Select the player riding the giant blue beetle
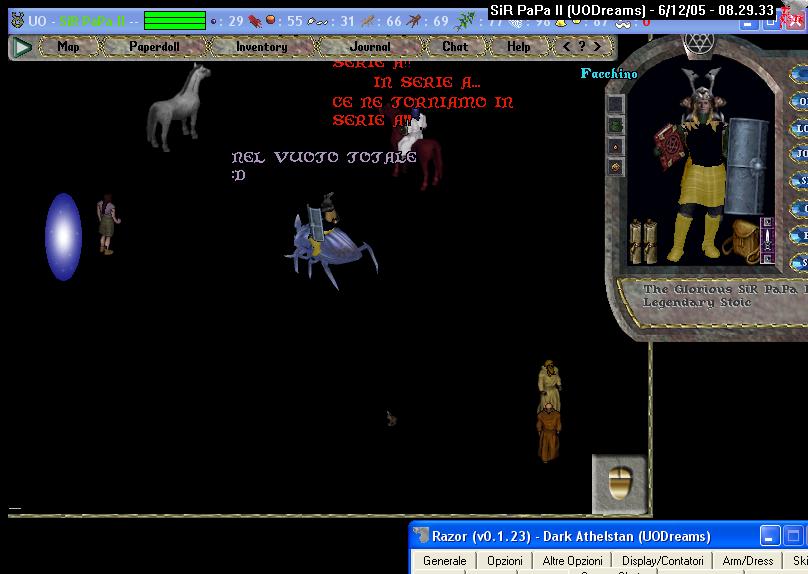 (330, 240)
